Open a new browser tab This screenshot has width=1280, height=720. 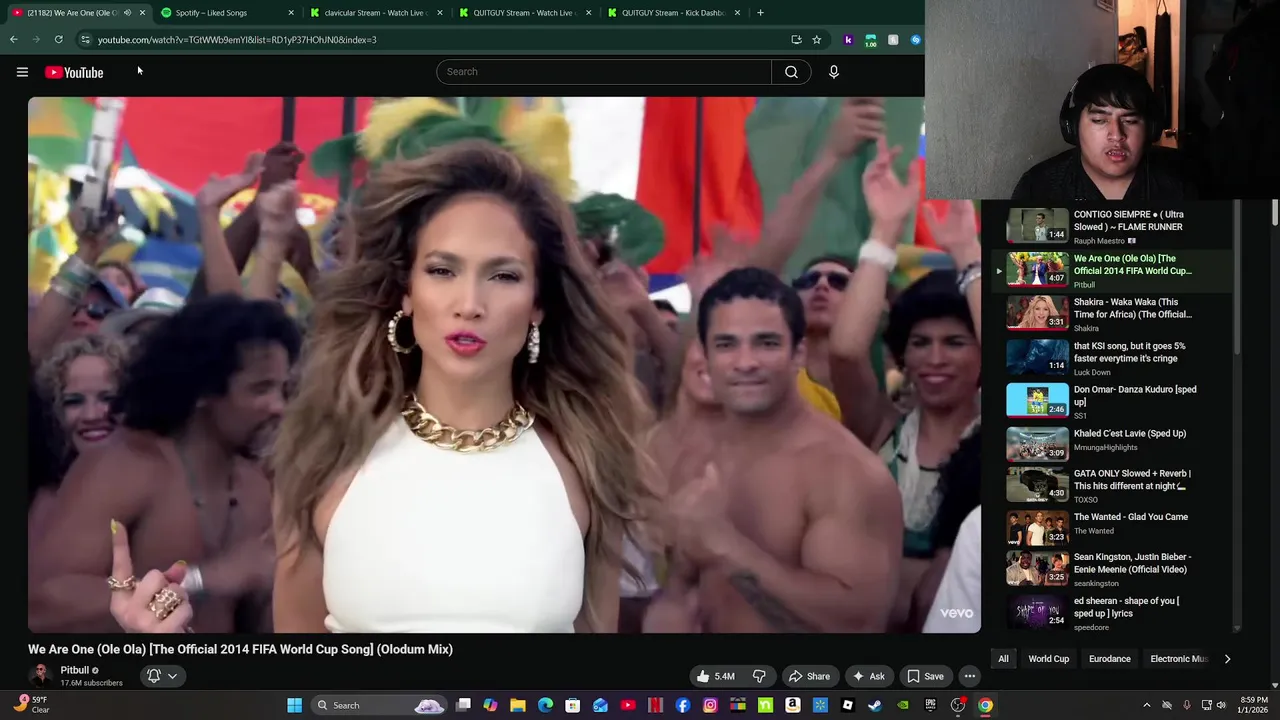tap(760, 13)
